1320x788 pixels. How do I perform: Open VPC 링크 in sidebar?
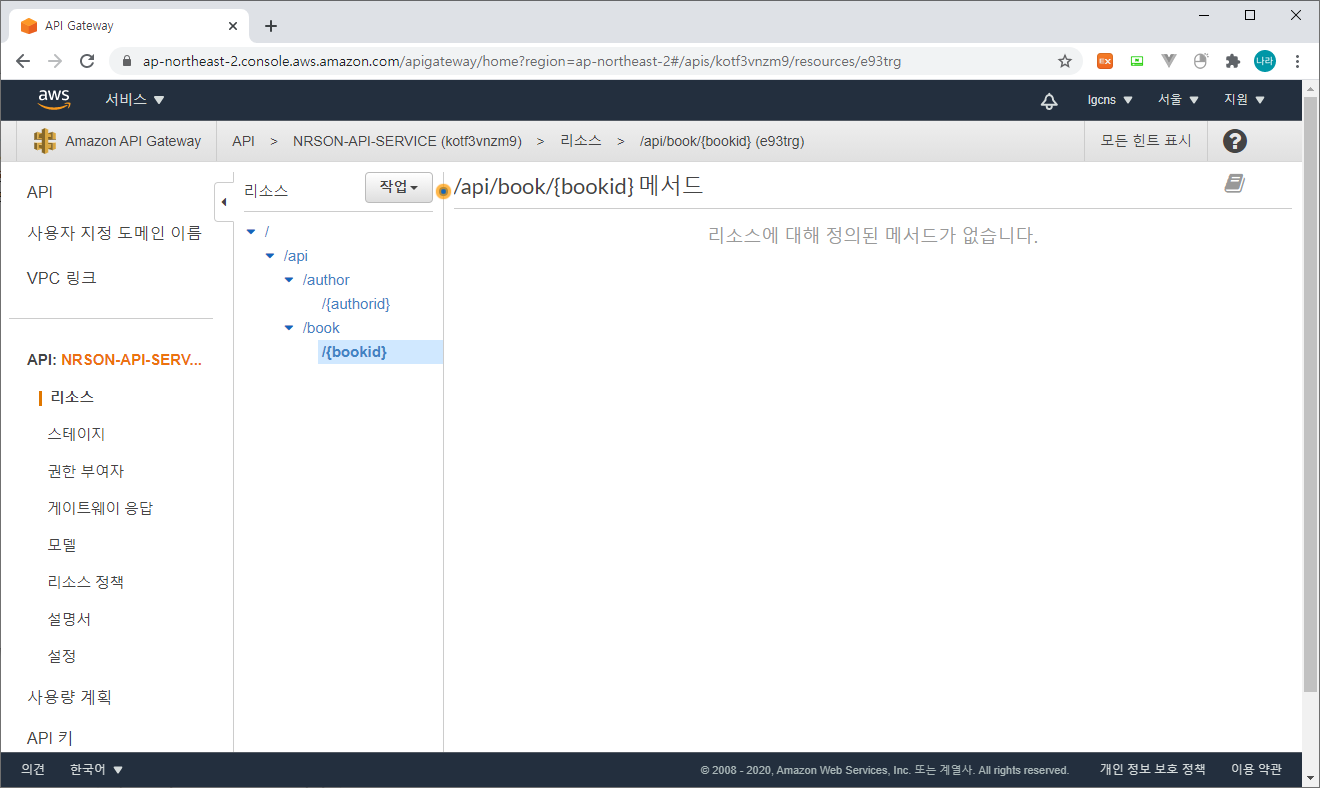pyautogui.click(x=62, y=278)
